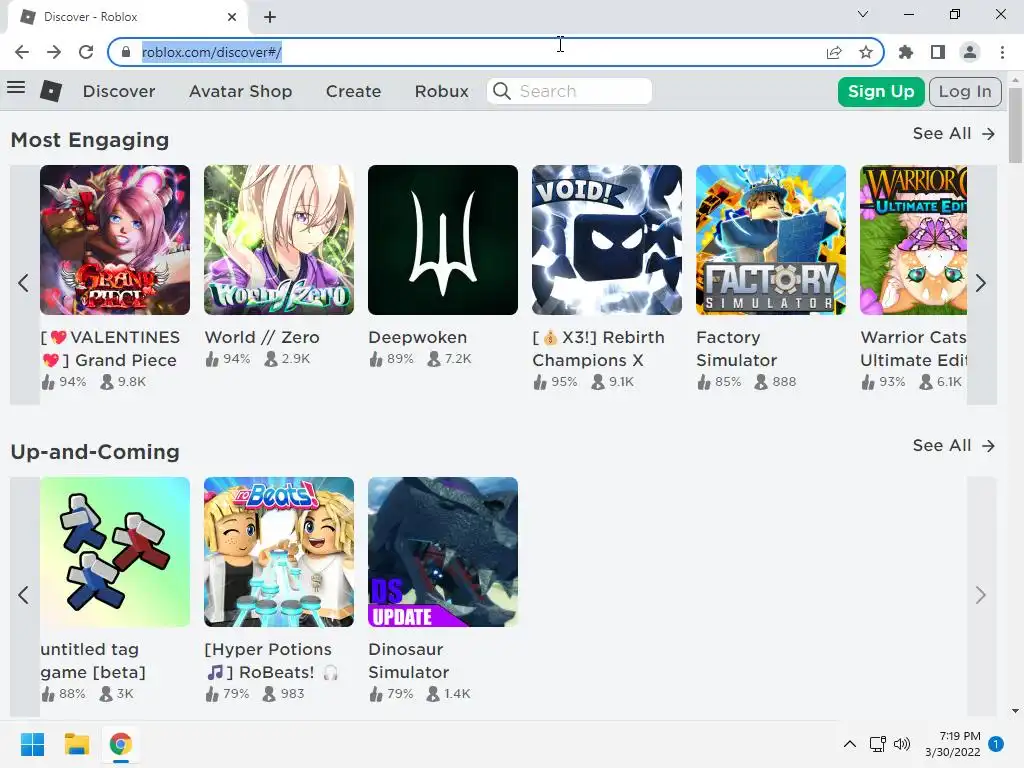Open the network status tray icon
The image size is (1024, 768).
click(877, 744)
